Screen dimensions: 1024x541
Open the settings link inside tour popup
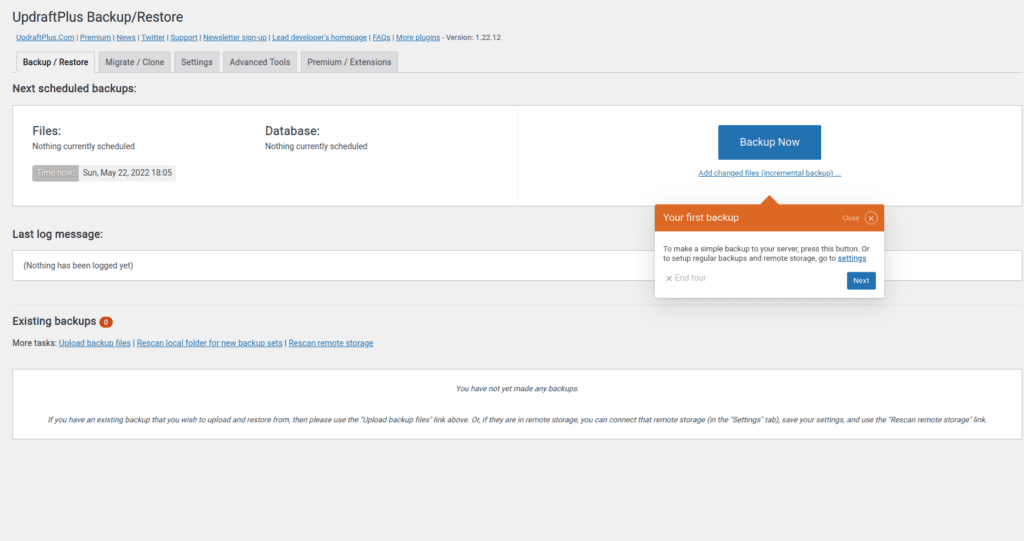click(852, 258)
